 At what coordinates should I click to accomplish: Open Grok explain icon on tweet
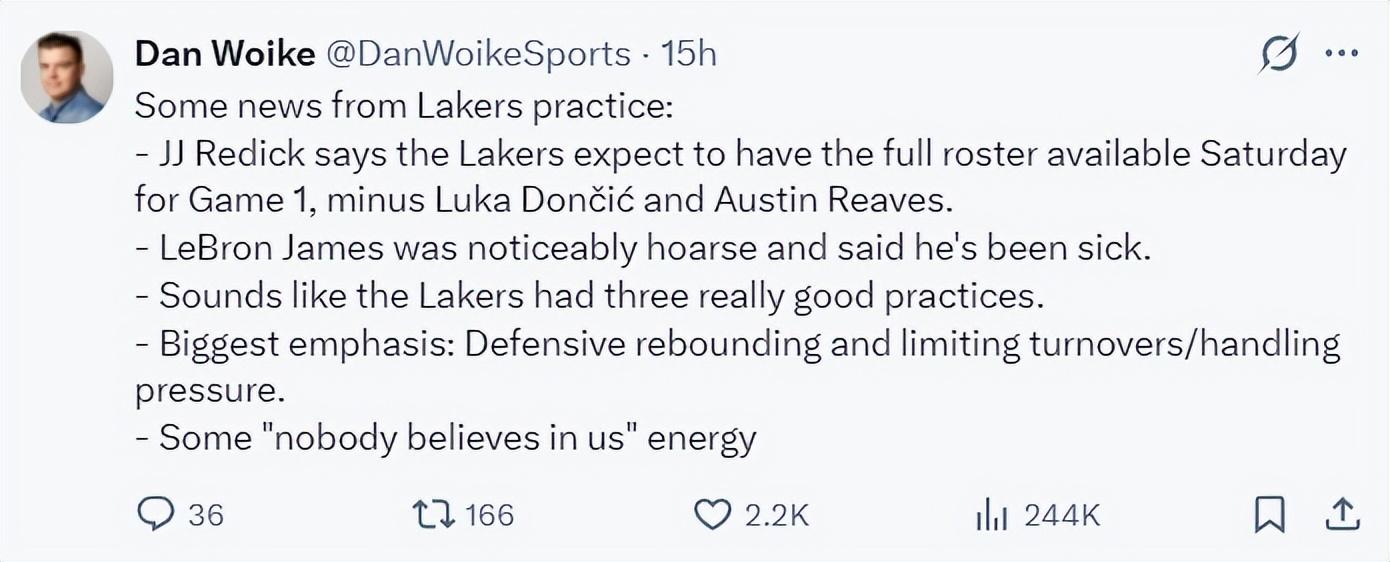pyautogui.click(x=1279, y=53)
